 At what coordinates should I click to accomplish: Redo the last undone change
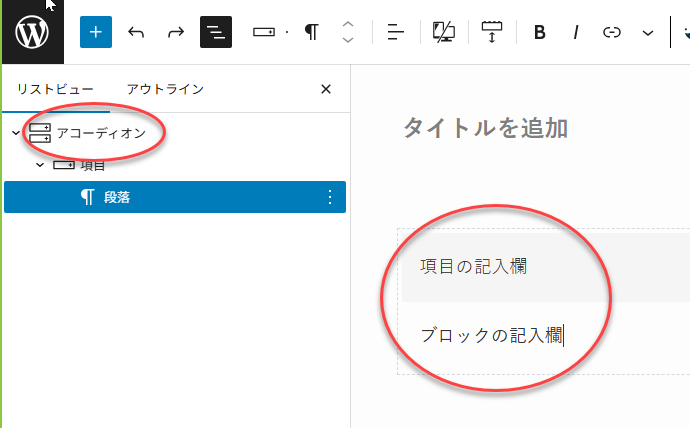pos(176,32)
